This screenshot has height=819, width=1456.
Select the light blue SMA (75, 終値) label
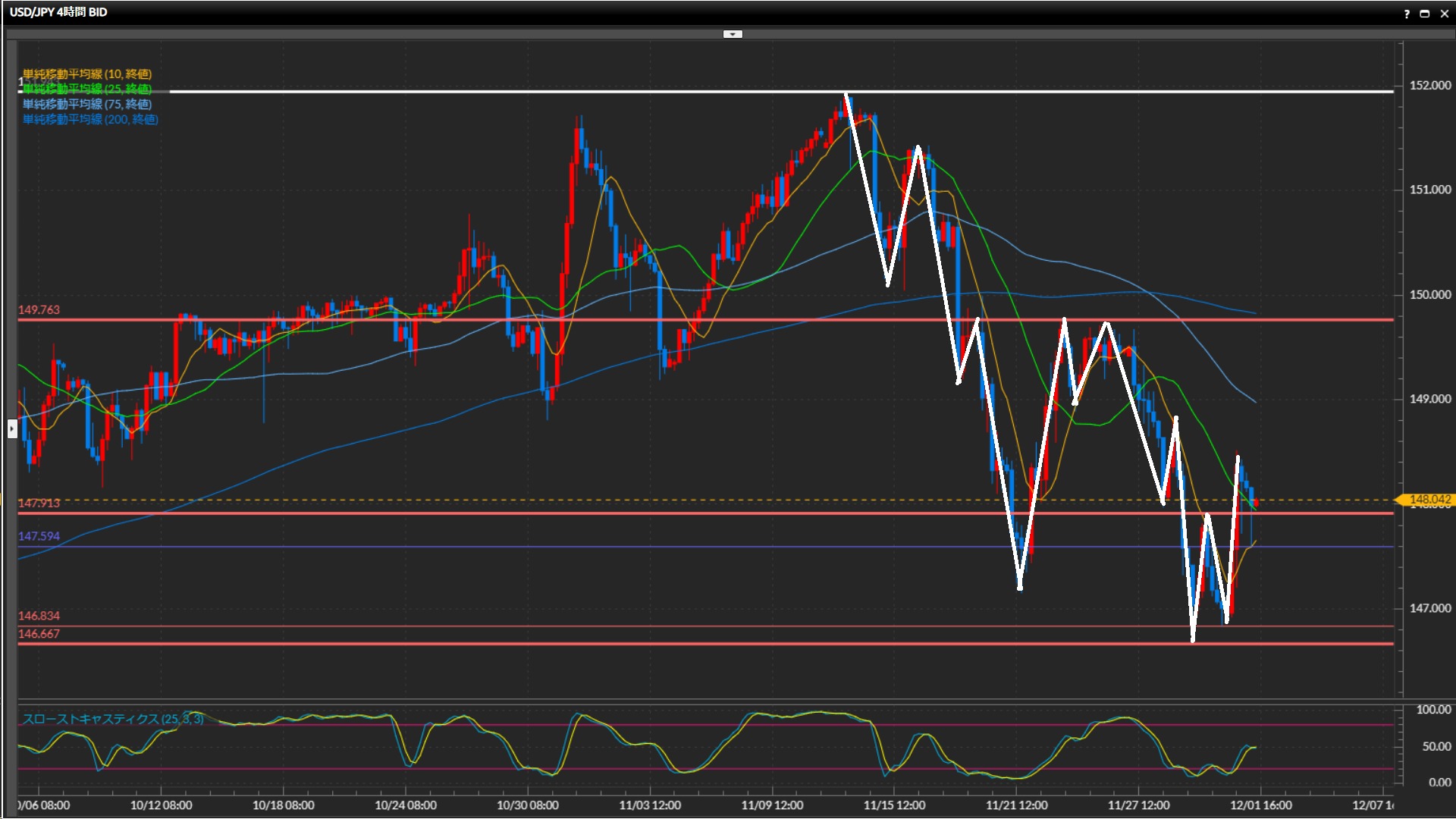pyautogui.click(x=87, y=104)
